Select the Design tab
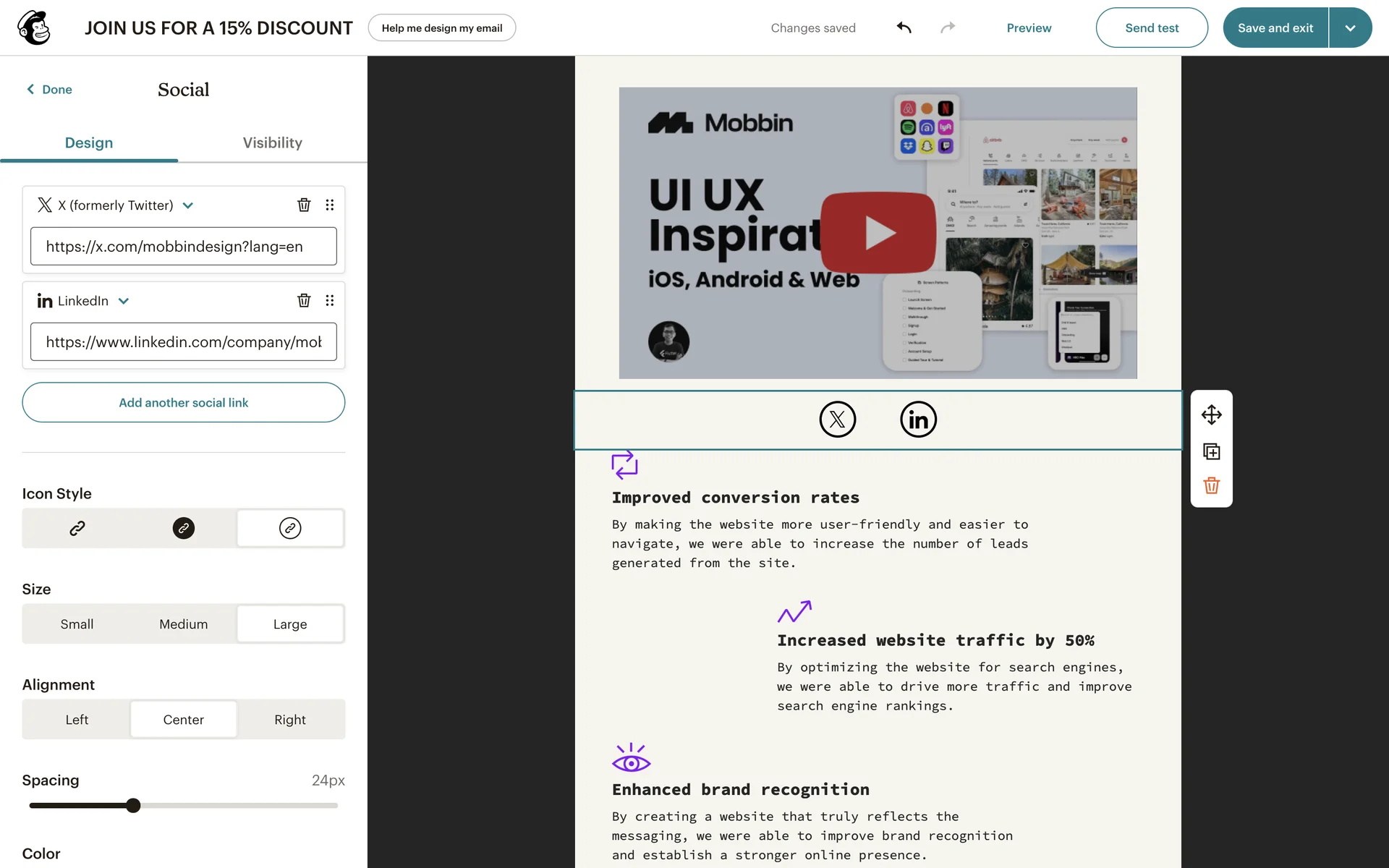The width and height of the screenshot is (1389, 868). tap(89, 143)
